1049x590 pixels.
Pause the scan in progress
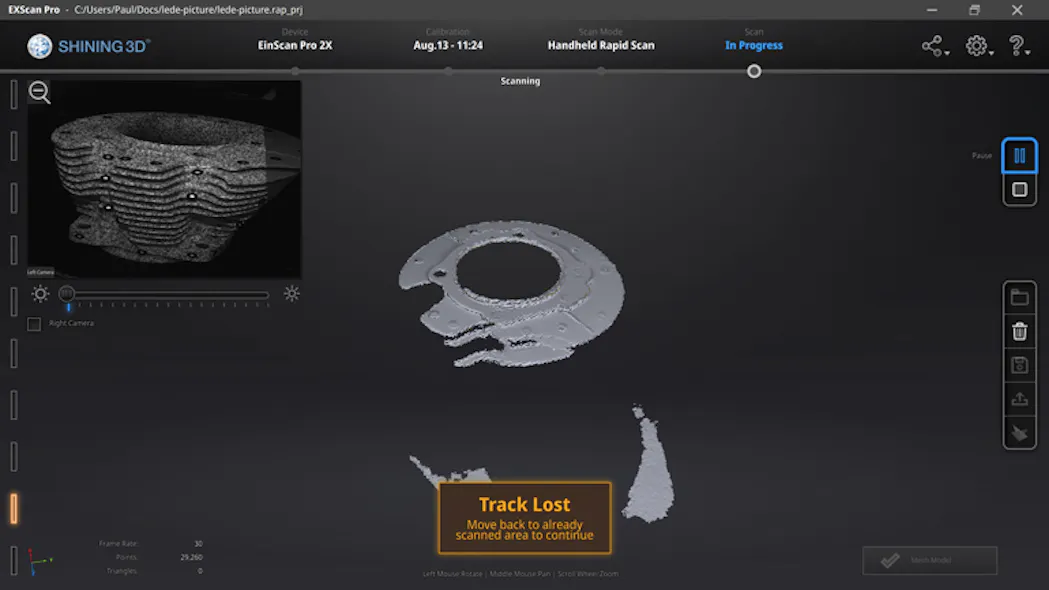tap(1019, 156)
